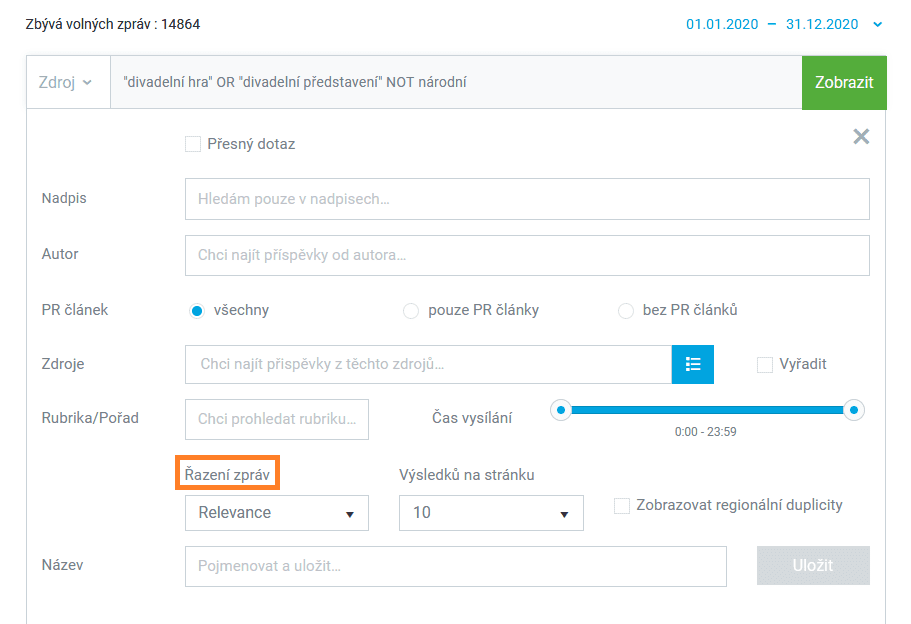Click the start date 01.01.2020 link
Screen dimensions: 911x624
coord(722,24)
